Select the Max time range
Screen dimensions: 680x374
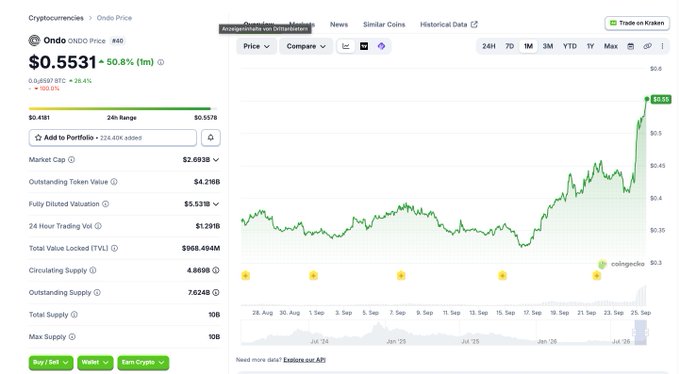pyautogui.click(x=611, y=46)
